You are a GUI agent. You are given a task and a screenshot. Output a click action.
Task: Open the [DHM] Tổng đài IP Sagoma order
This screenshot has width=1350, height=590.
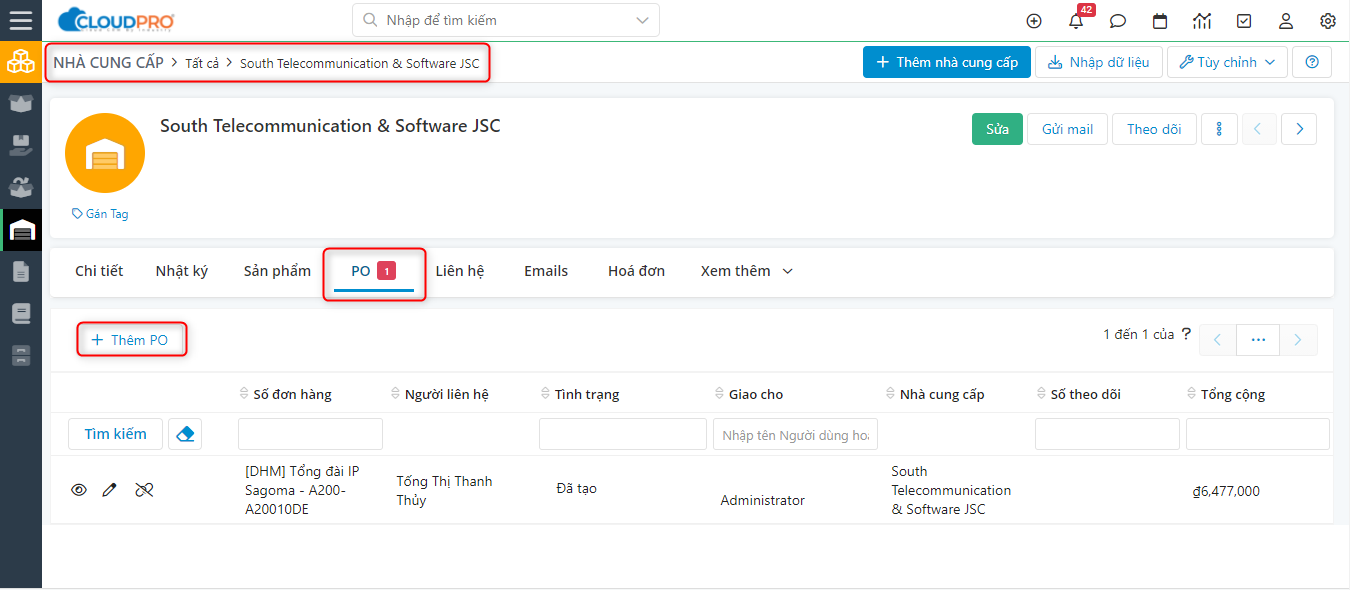[302, 490]
